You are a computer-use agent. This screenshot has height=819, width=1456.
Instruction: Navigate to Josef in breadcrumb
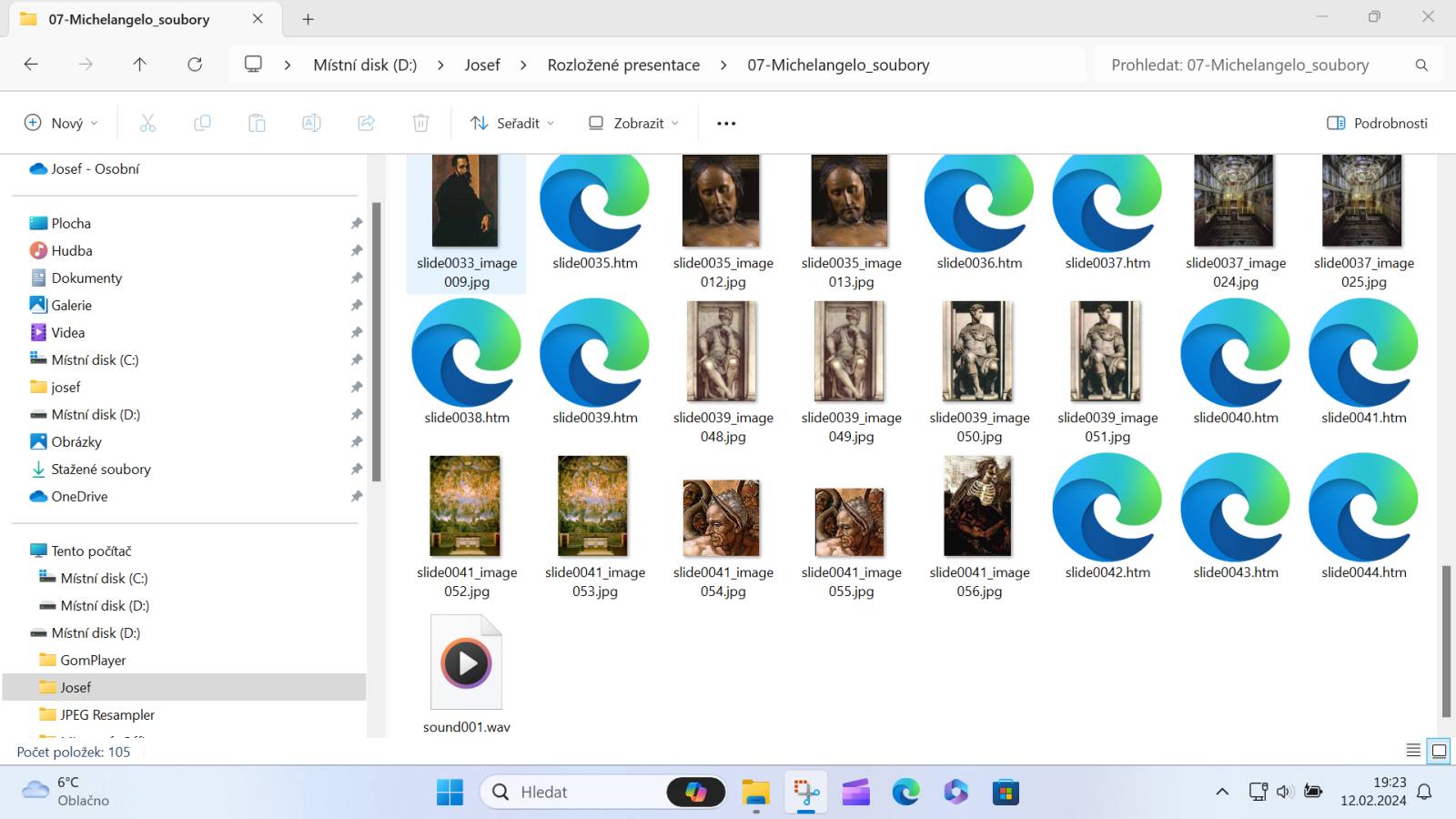pyautogui.click(x=482, y=66)
